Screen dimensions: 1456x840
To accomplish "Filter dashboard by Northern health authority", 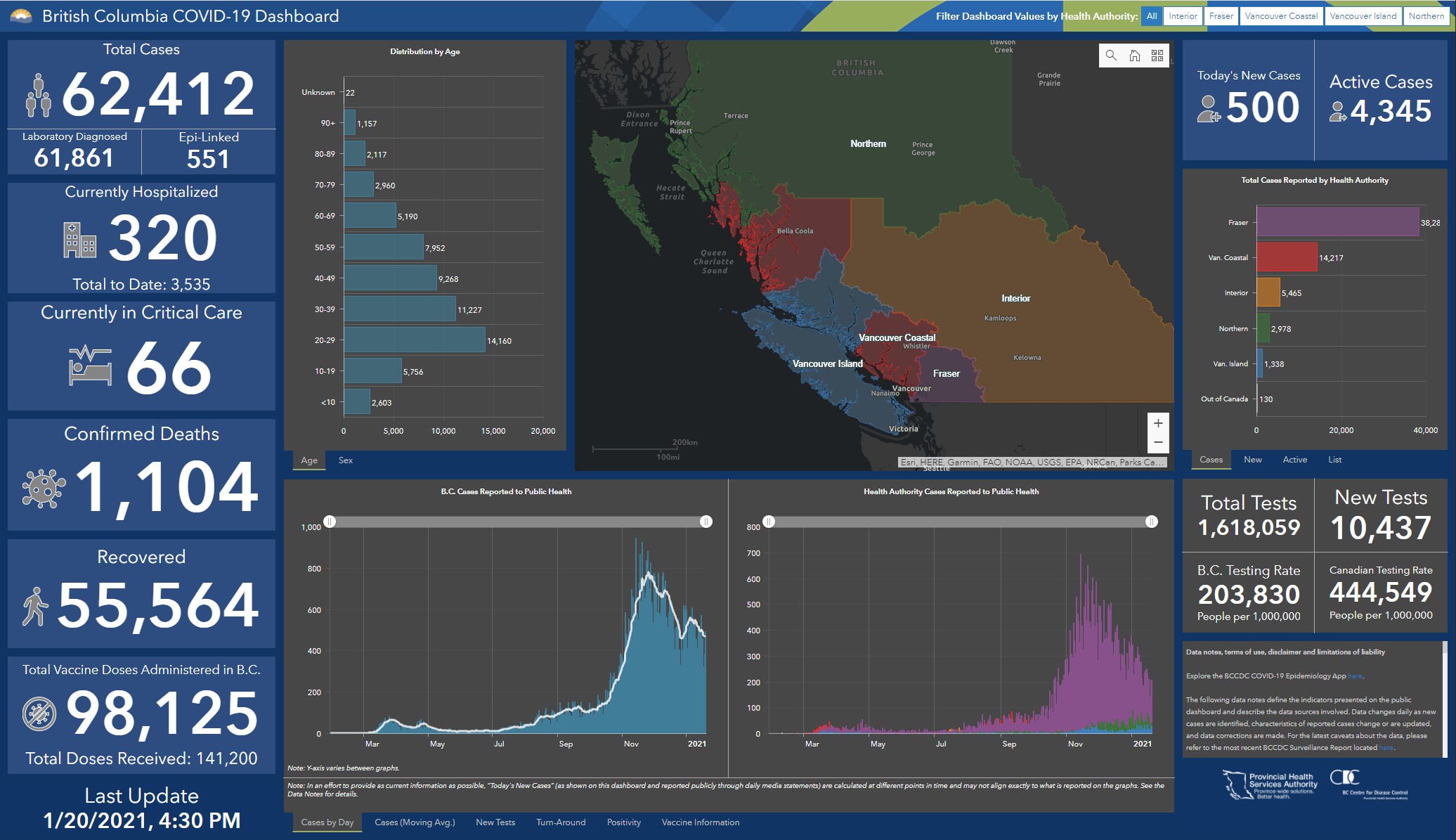I will click(1426, 16).
